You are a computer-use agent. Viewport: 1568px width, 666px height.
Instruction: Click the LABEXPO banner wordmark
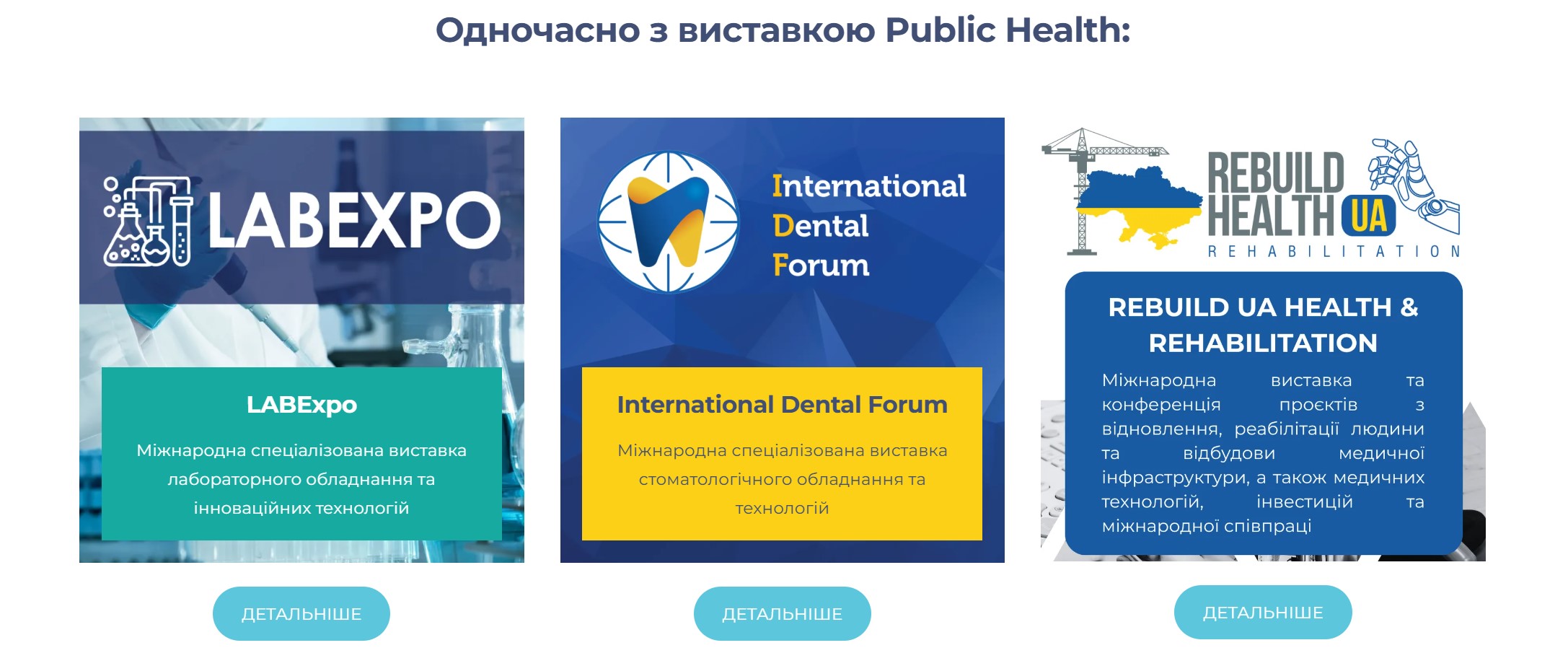tap(353, 220)
